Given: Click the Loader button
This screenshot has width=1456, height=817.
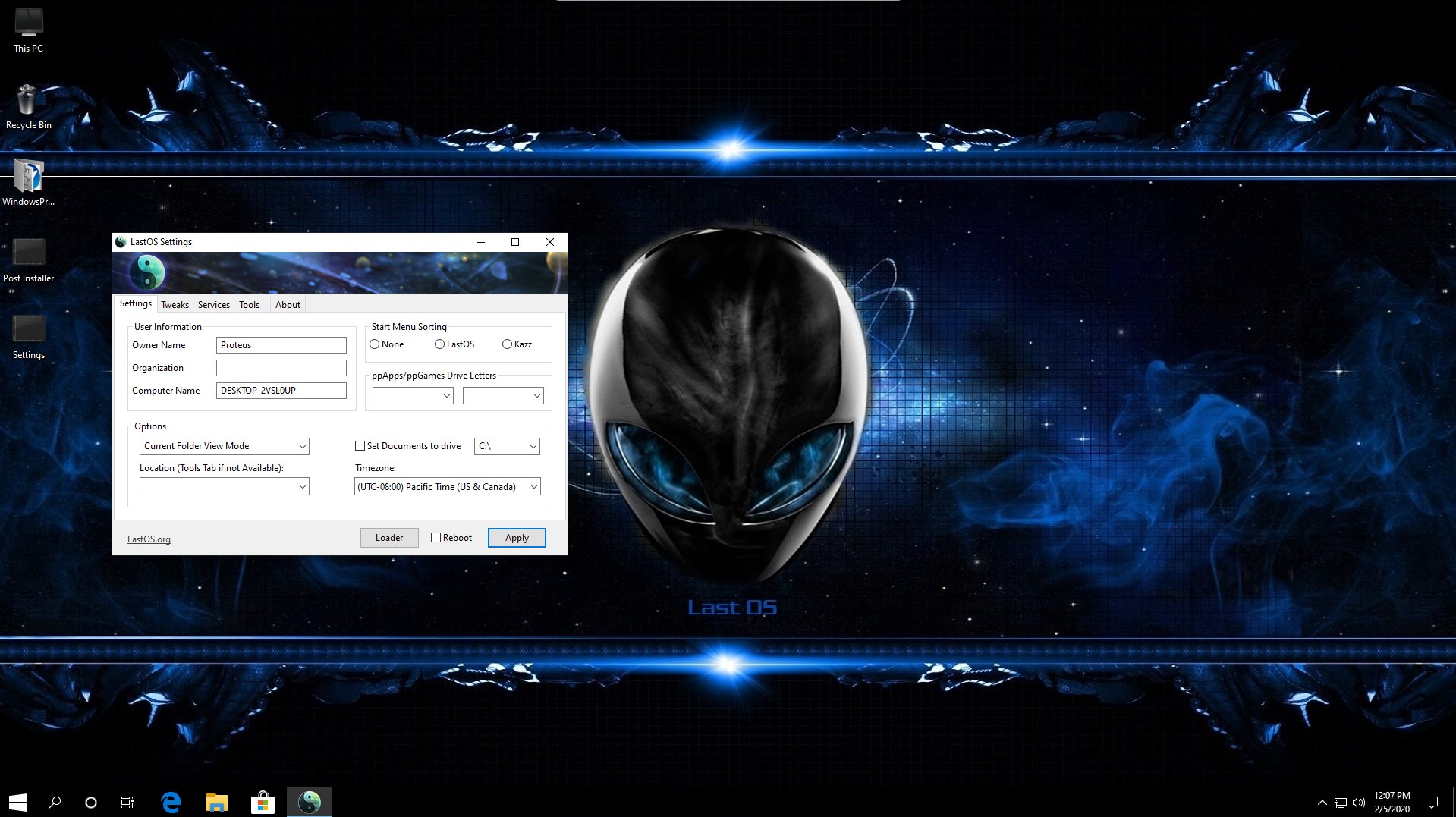Looking at the screenshot, I should (389, 538).
